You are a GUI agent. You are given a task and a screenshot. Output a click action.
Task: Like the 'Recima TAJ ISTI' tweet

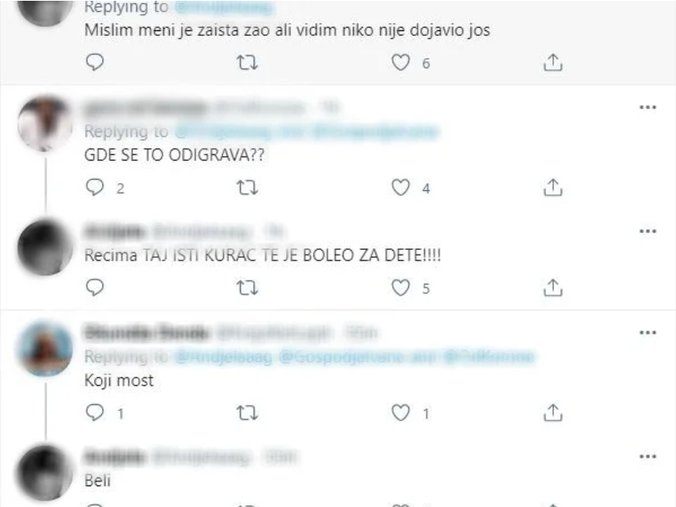[401, 288]
